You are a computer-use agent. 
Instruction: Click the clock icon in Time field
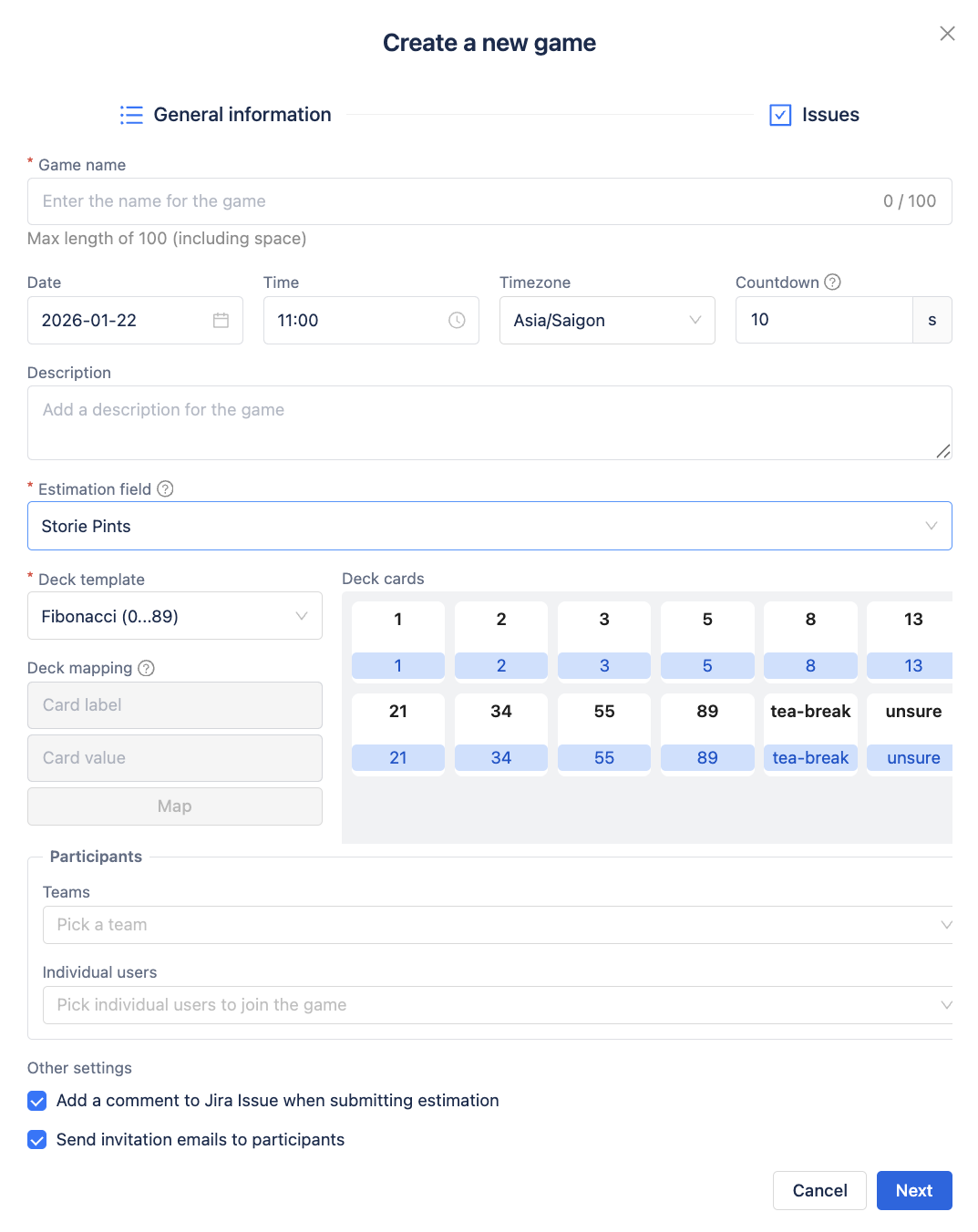click(457, 321)
